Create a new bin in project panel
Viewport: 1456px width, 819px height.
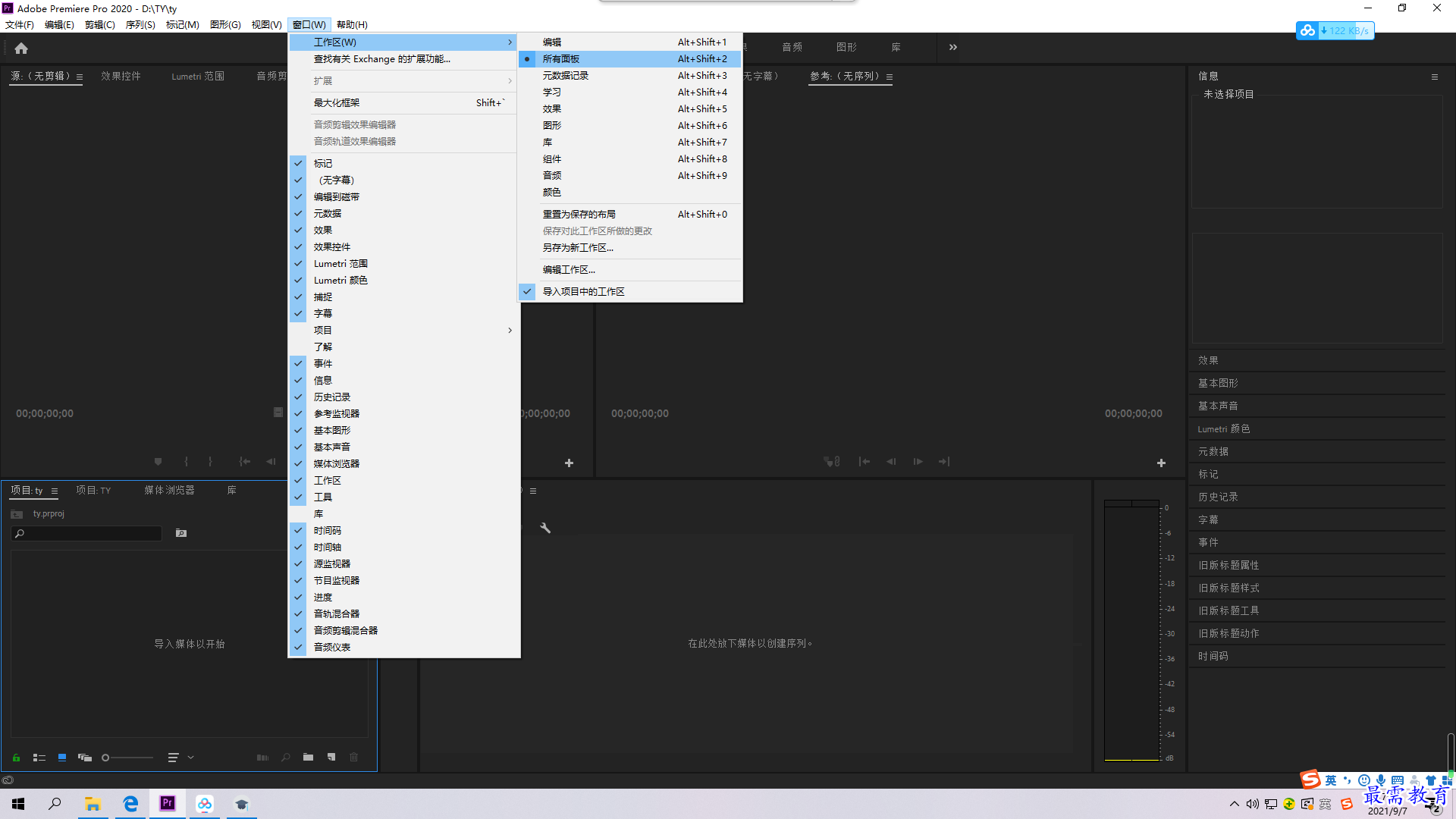pyautogui.click(x=308, y=758)
